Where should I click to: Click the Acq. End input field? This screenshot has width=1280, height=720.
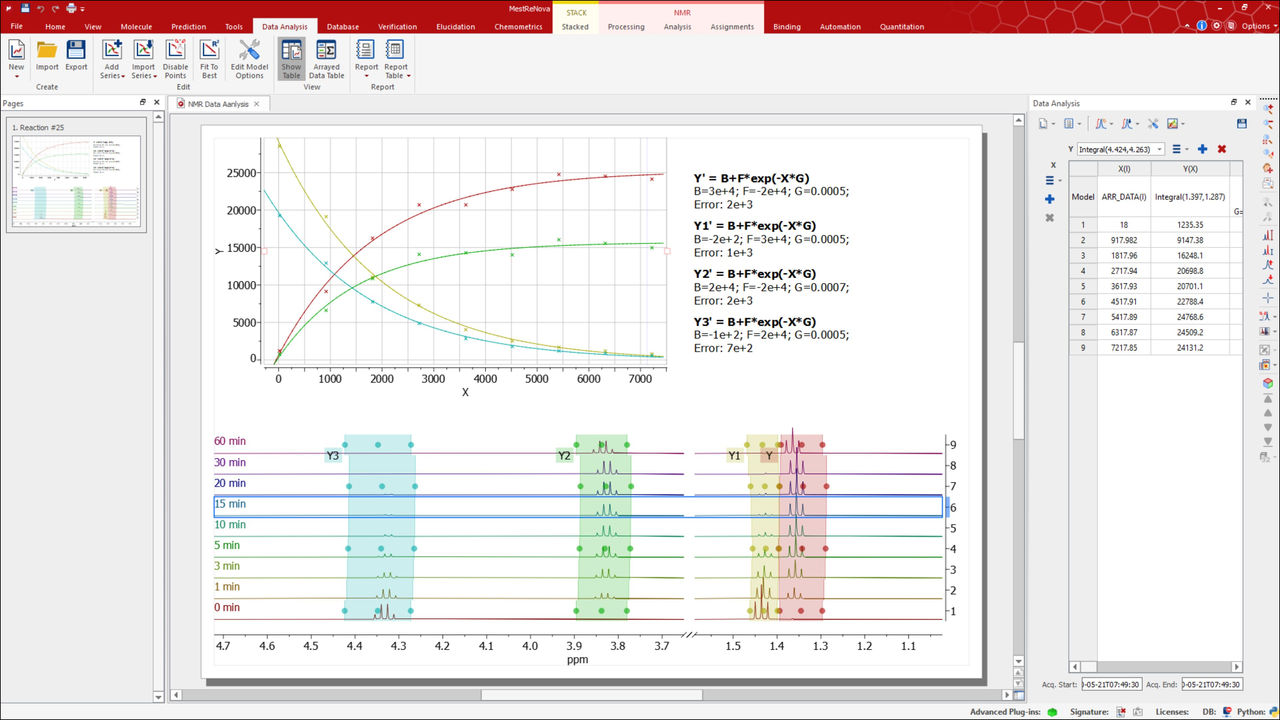coord(1212,684)
